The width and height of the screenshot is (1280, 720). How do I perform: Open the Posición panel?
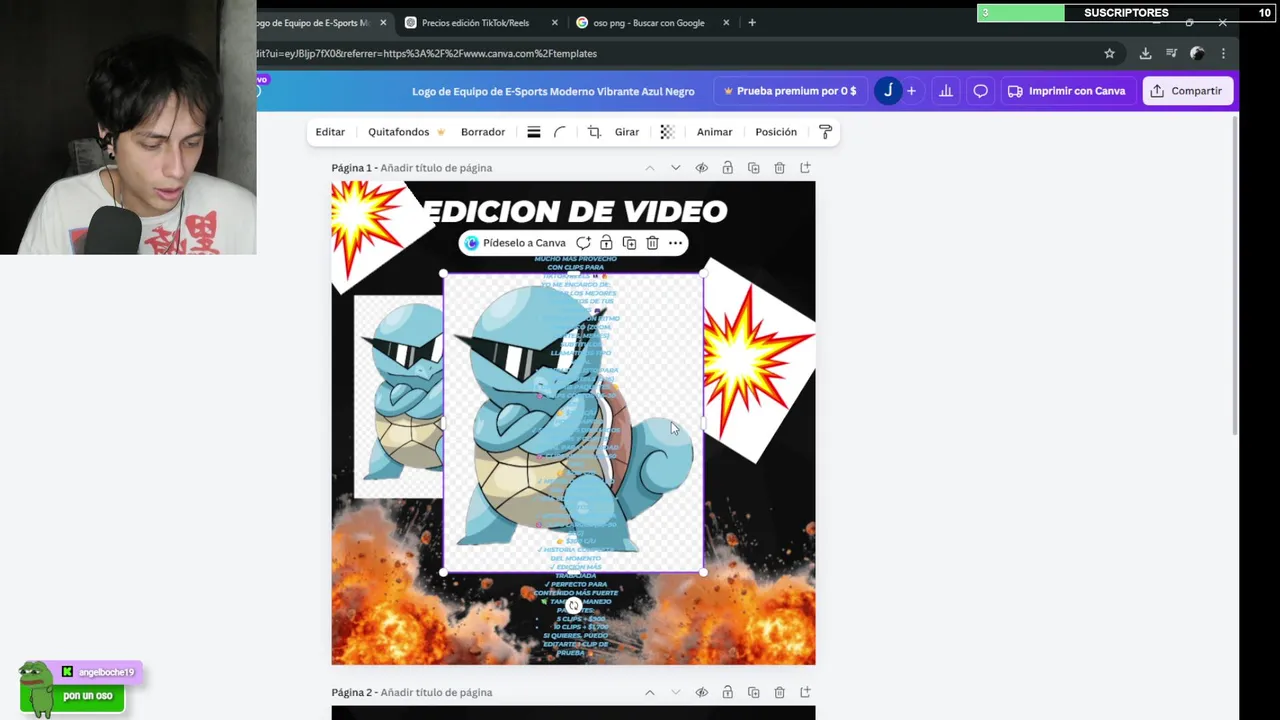(x=776, y=132)
